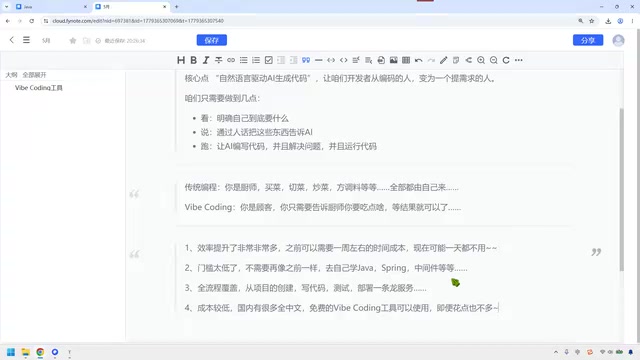This screenshot has height=360, width=640.
Task: Toggle the blue blockquote icon
Action: tap(306, 60)
